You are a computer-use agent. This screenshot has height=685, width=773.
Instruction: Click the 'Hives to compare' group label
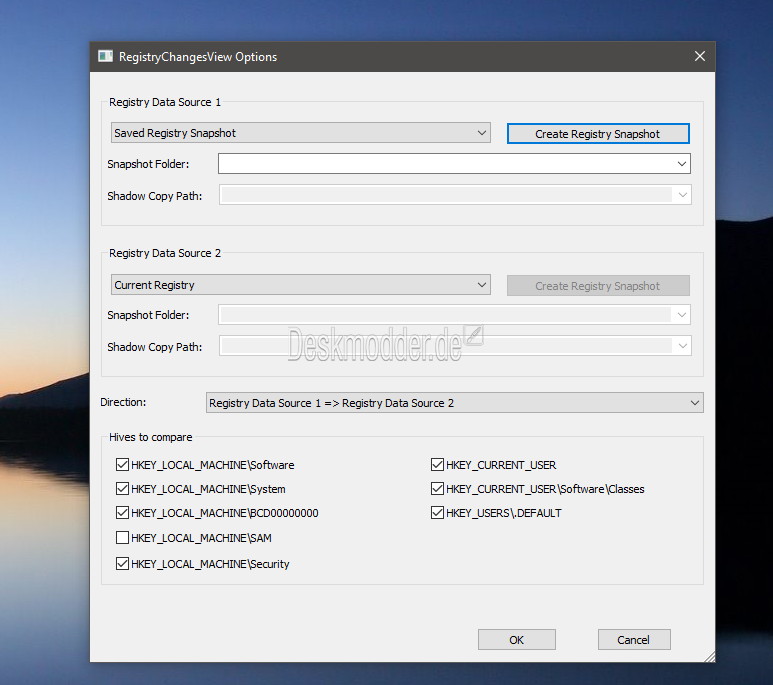[x=150, y=437]
